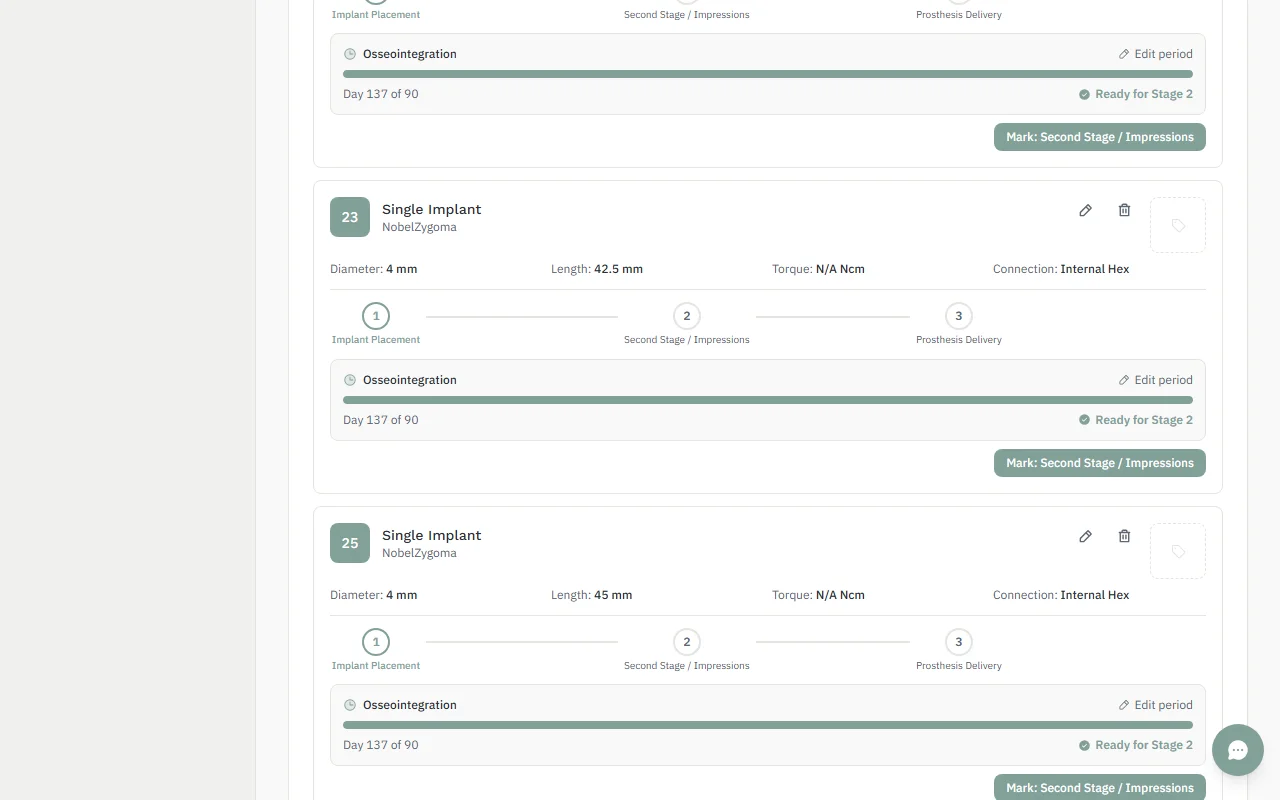Image resolution: width=1280 pixels, height=800 pixels.
Task: Click tooth number 23 badge
Action: (350, 217)
